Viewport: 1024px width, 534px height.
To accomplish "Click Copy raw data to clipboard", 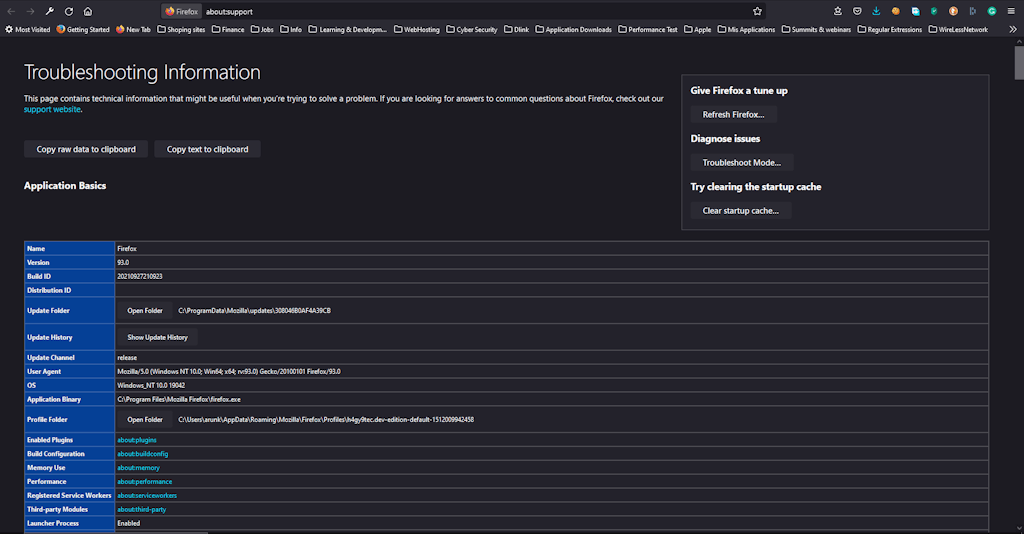I will [x=86, y=149].
